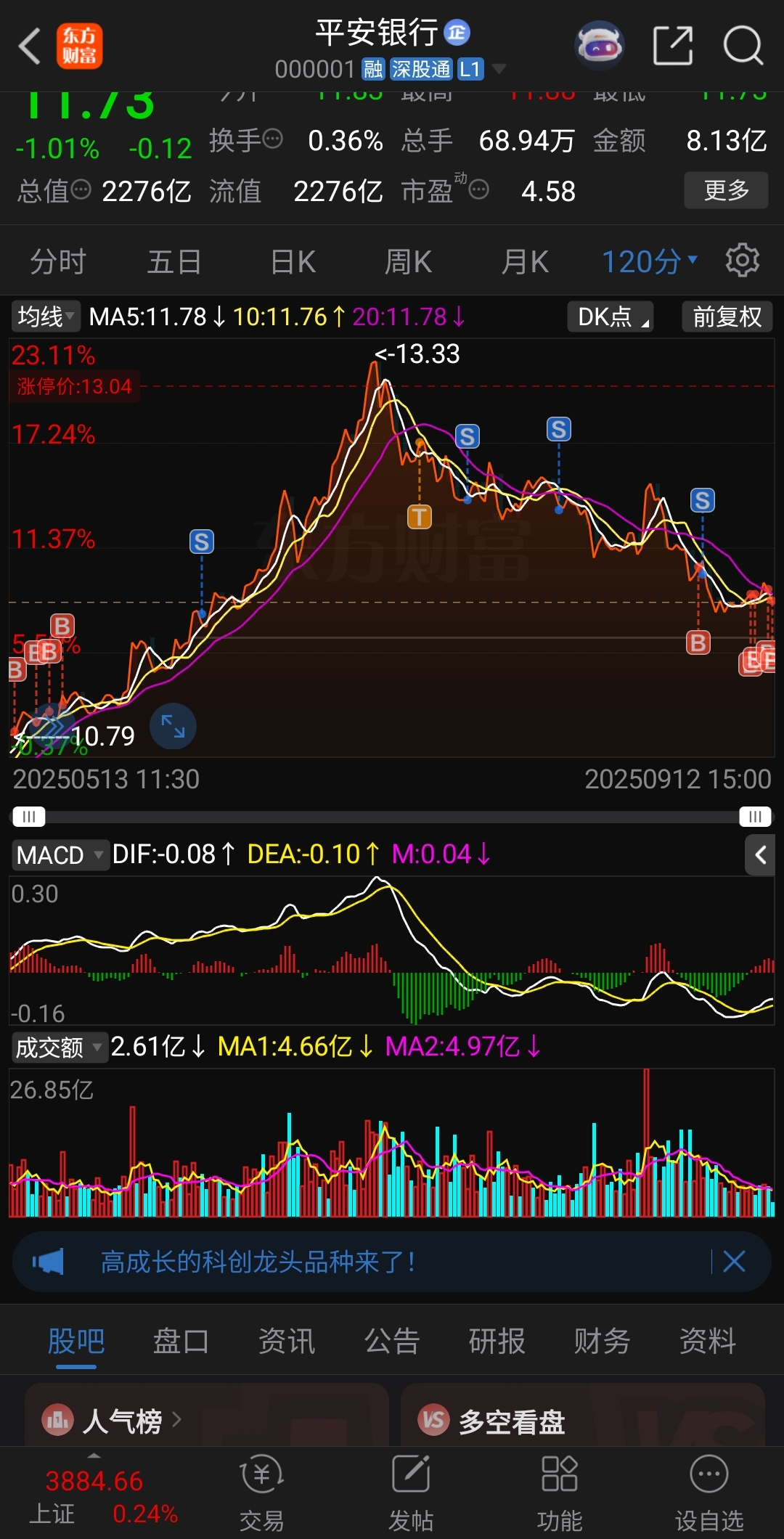Tap the info icon beside 换手
The image size is (784, 1539).
pos(272,139)
